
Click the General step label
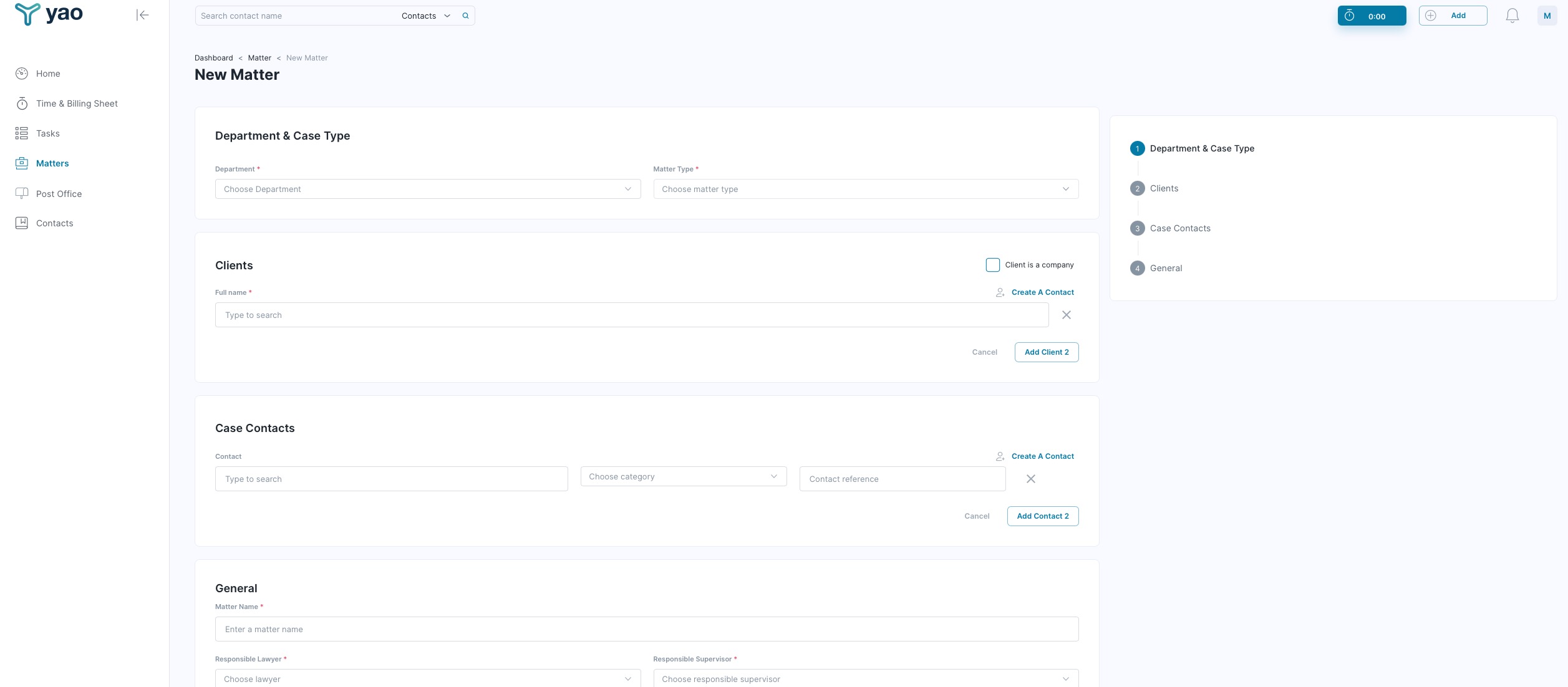(1166, 268)
